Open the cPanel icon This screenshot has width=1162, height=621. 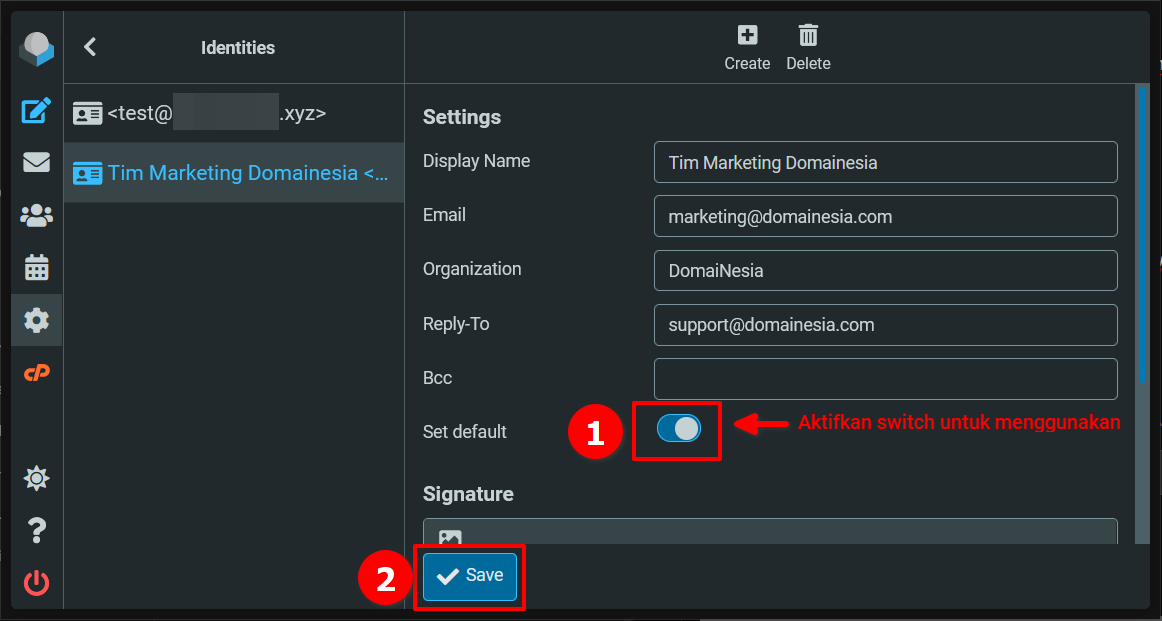click(x=36, y=372)
